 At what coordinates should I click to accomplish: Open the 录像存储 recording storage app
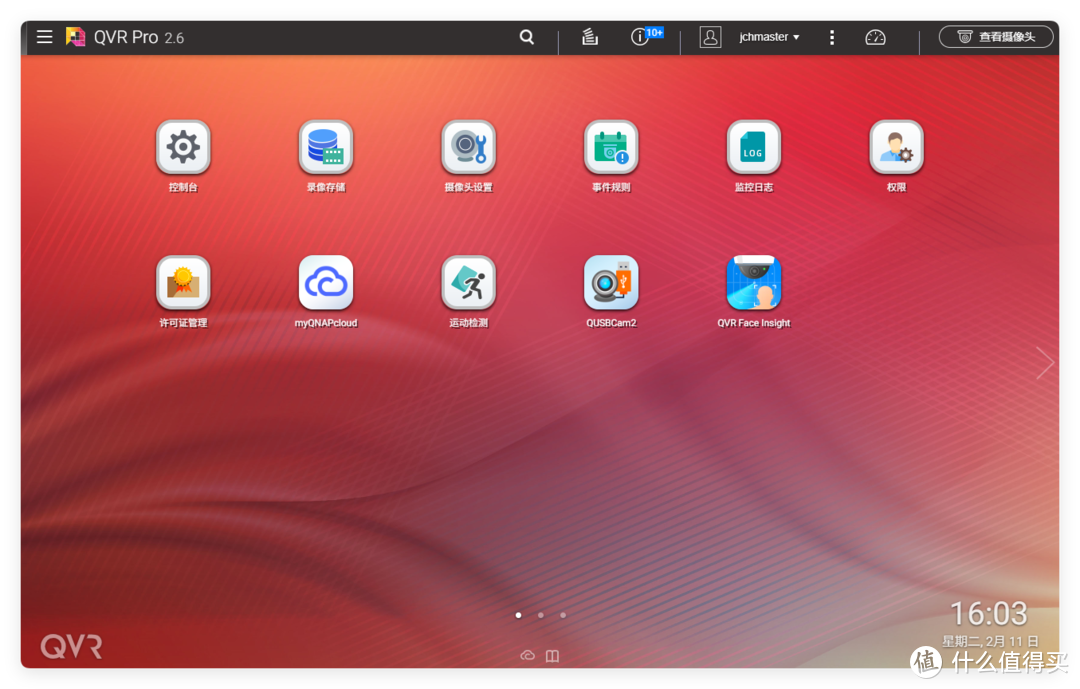tap(326, 148)
